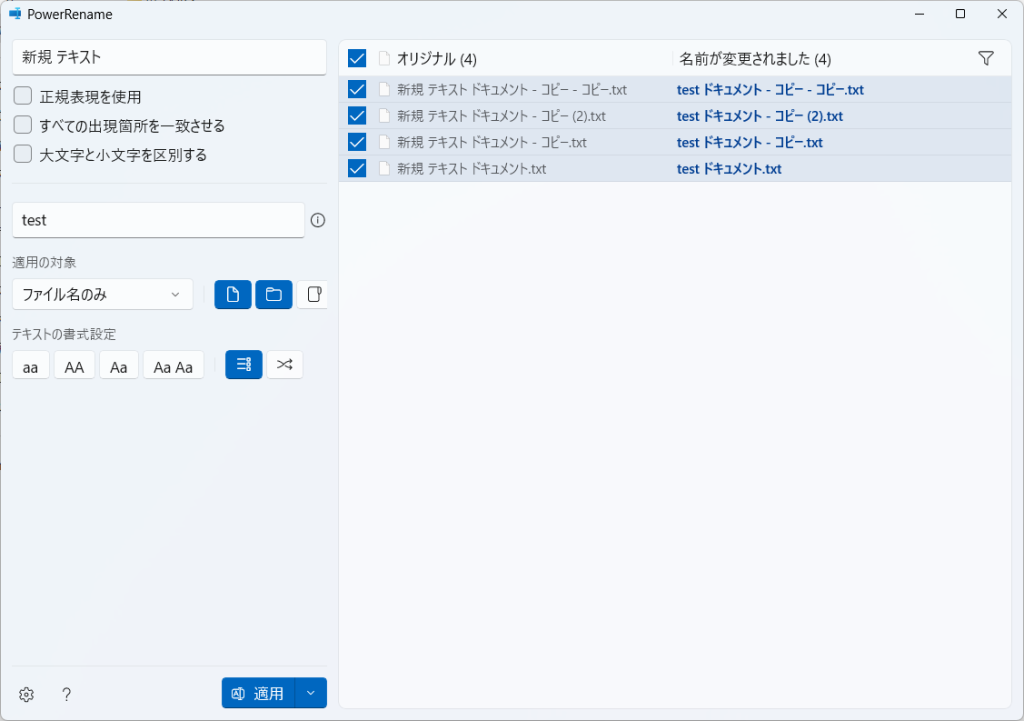Image resolution: width=1024 pixels, height=721 pixels.
Task: Uncheck the select-all checkbox in the header
Action: click(x=357, y=59)
